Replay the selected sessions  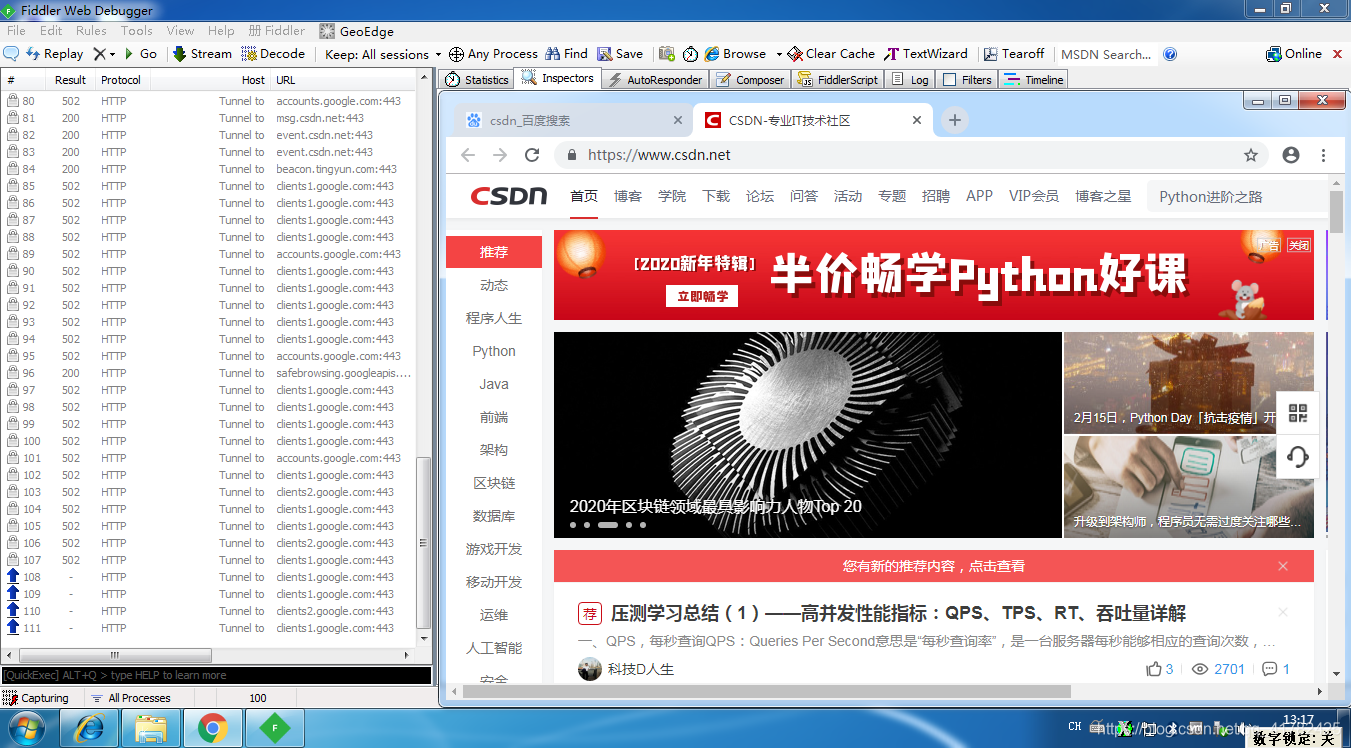point(55,54)
